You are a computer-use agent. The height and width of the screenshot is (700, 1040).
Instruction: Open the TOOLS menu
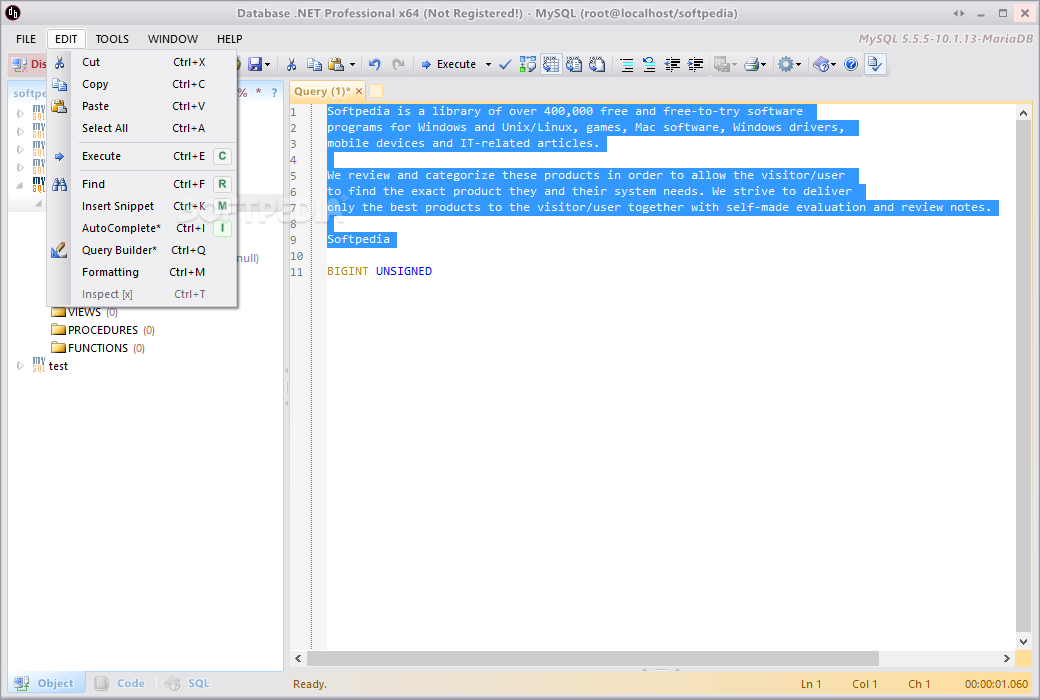(x=112, y=39)
